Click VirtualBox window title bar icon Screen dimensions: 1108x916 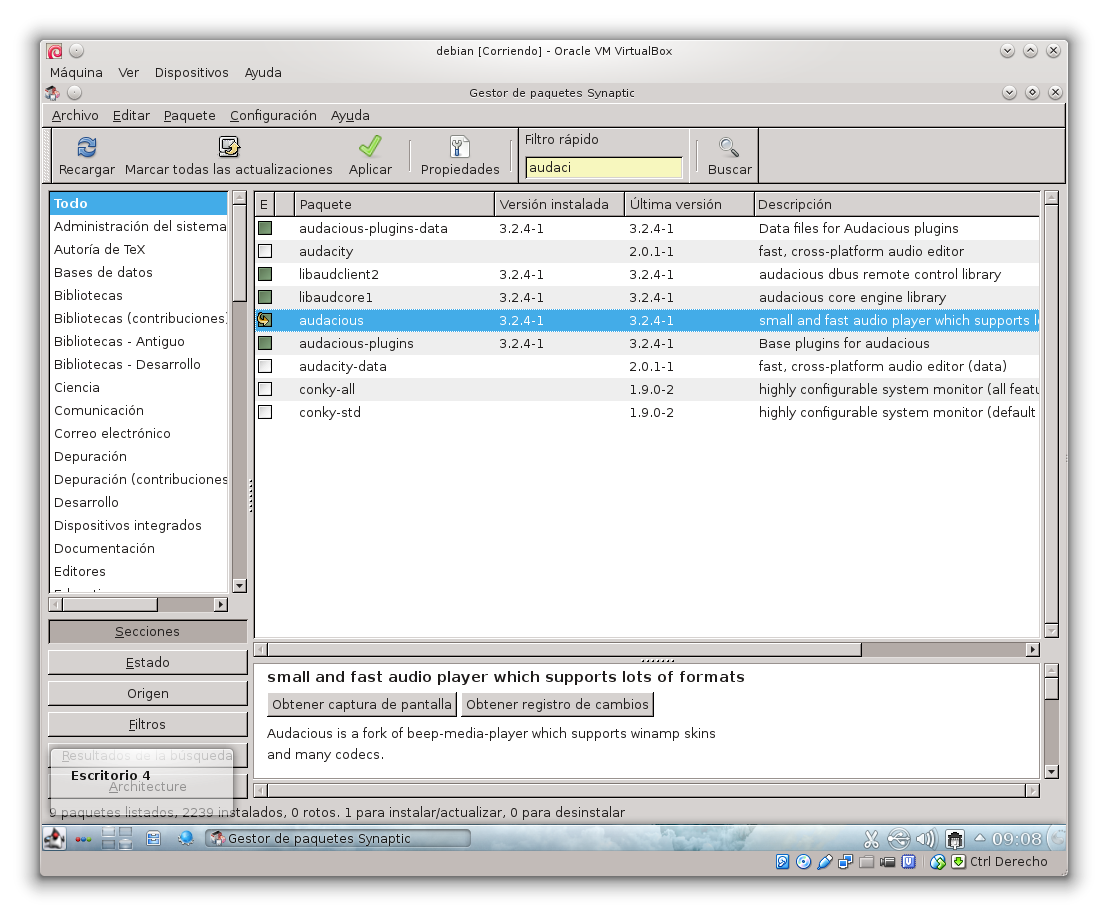[54, 51]
